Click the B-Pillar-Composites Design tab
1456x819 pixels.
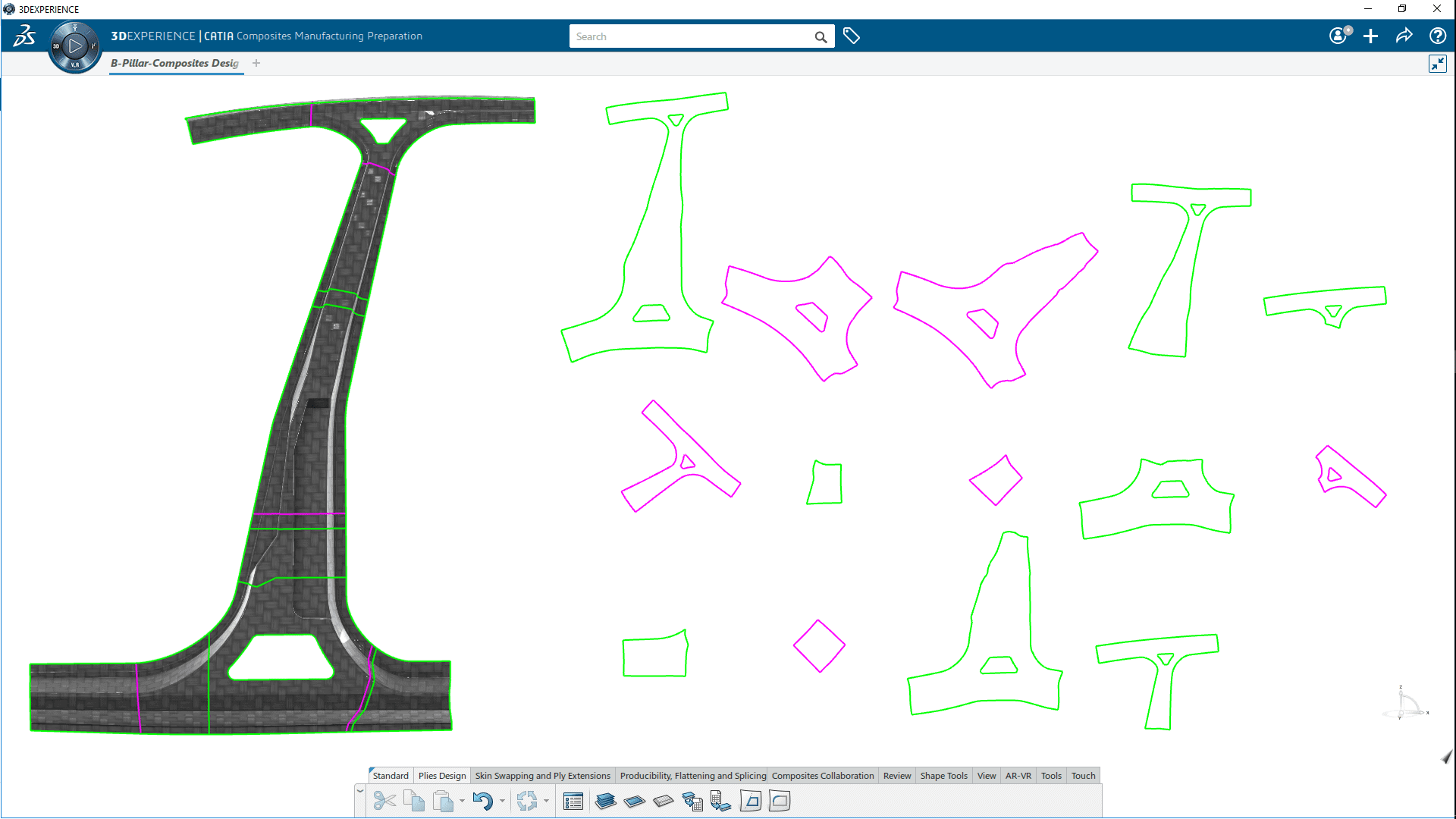[x=175, y=63]
